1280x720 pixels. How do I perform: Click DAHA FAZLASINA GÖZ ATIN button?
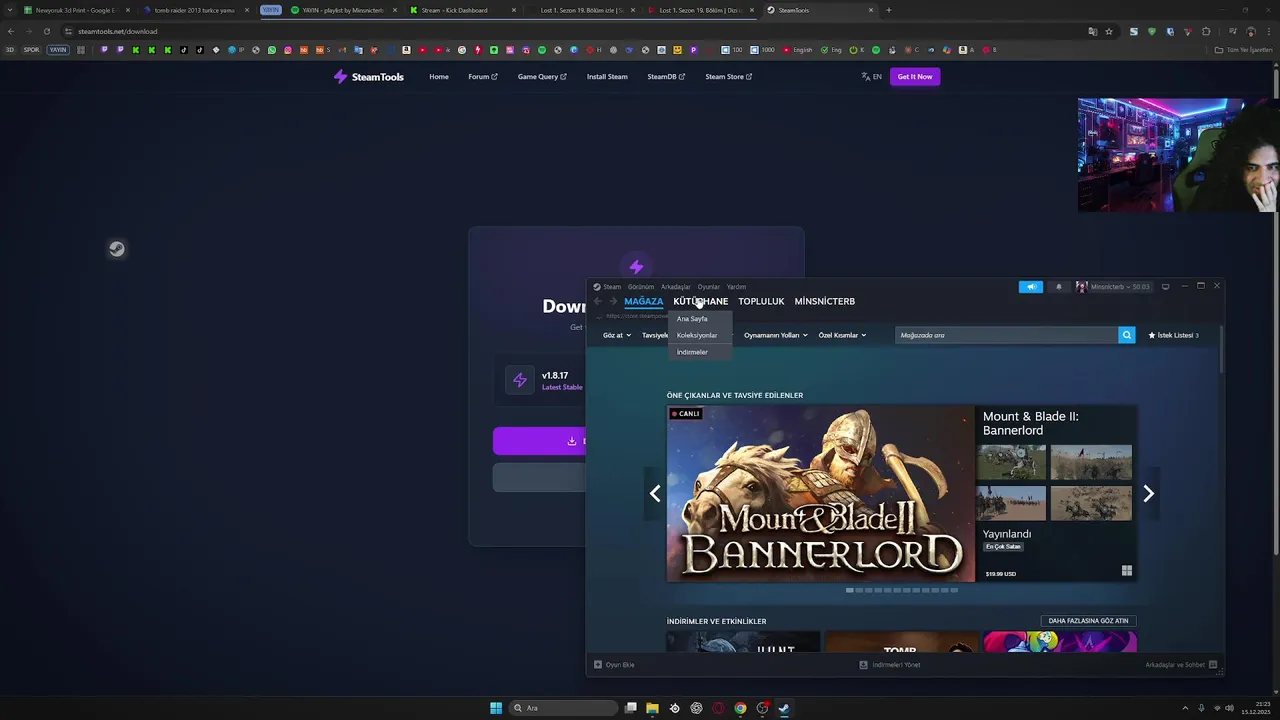(1088, 621)
